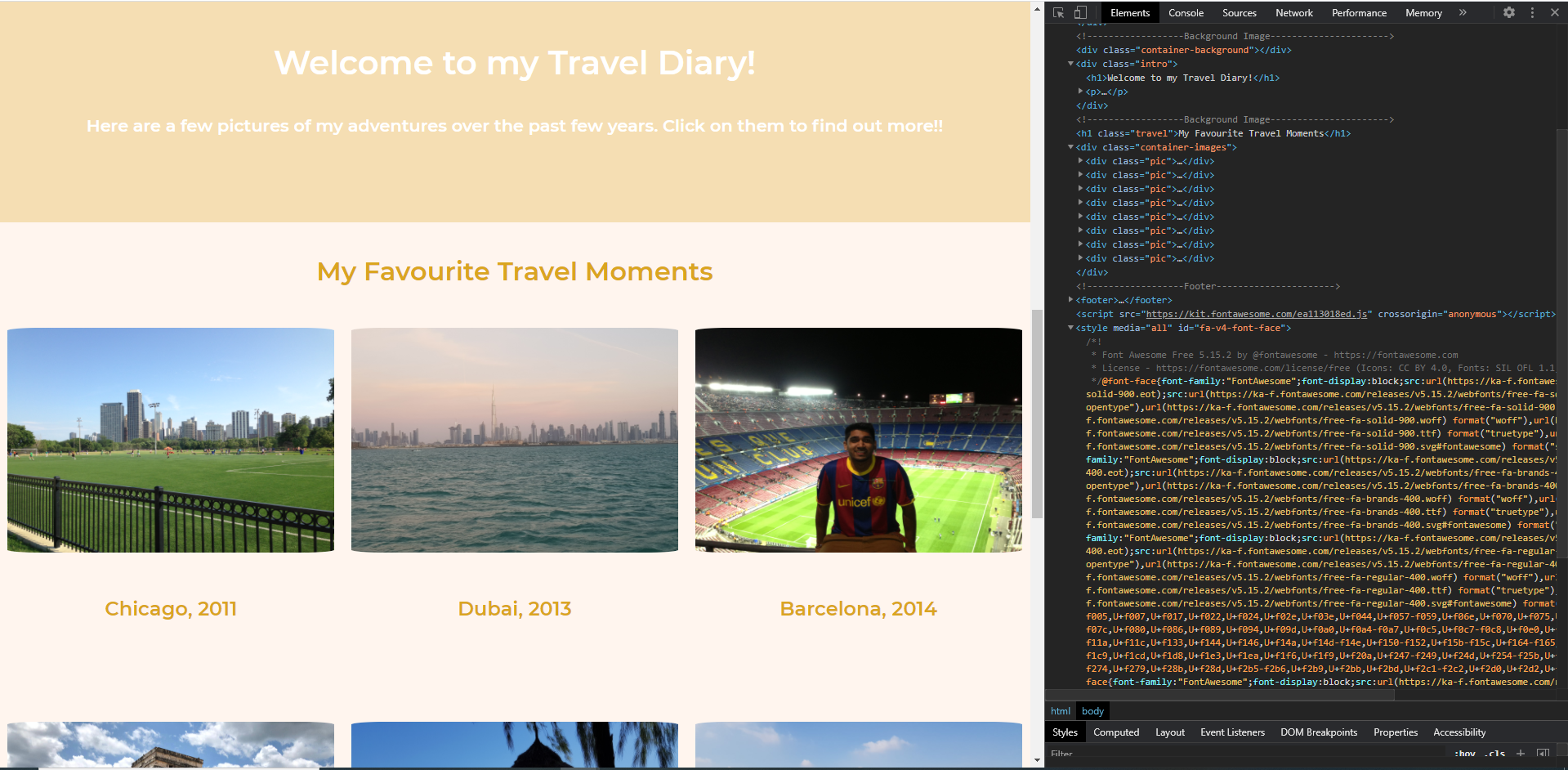Open the Event Listeners pane tab

1232,732
